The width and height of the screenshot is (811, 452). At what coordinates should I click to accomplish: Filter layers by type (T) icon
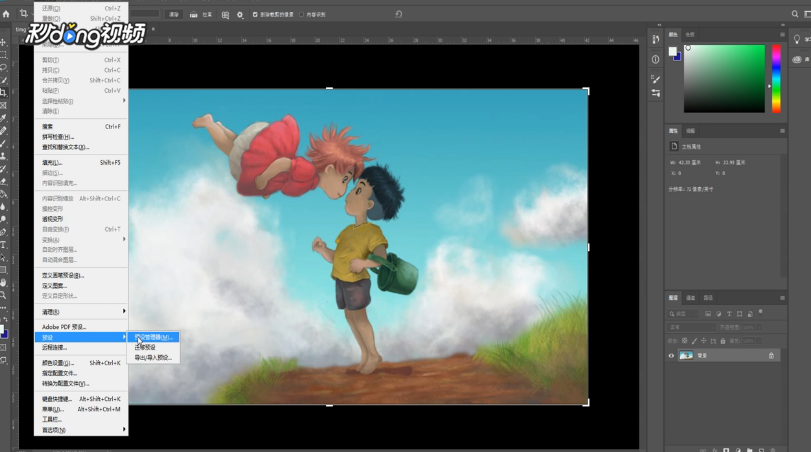[729, 314]
